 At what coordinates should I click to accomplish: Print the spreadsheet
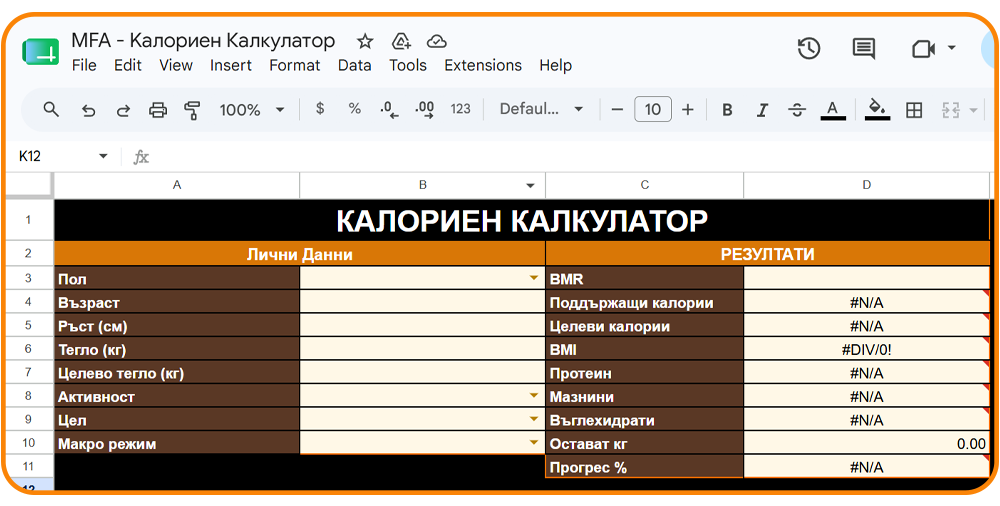tap(158, 110)
